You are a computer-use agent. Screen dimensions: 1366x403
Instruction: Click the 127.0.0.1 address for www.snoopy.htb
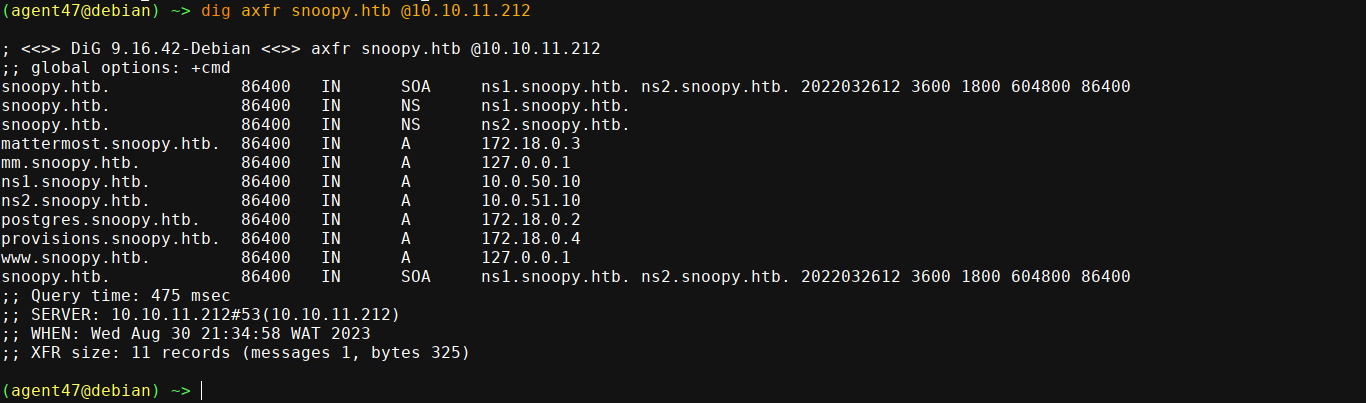pos(525,258)
